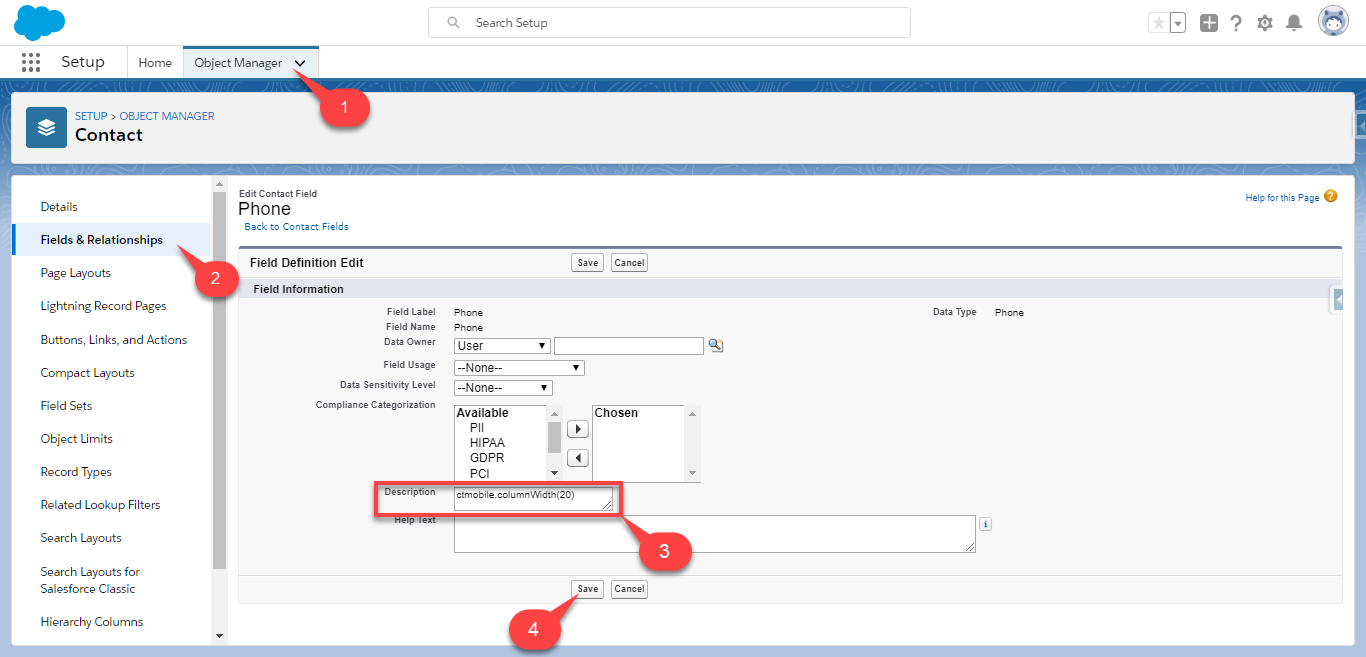Select Page Layouts in the sidebar
Viewport: 1366px width, 657px height.
pyautogui.click(x=75, y=273)
